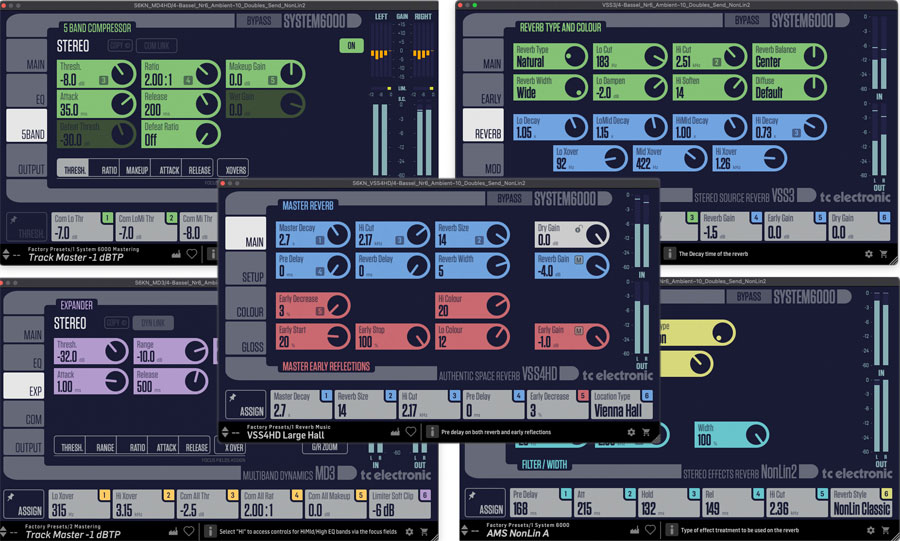Click the info icon in VSS4HD preset bar
Image resolution: width=900 pixels, height=541 pixels.
pyautogui.click(x=432, y=431)
